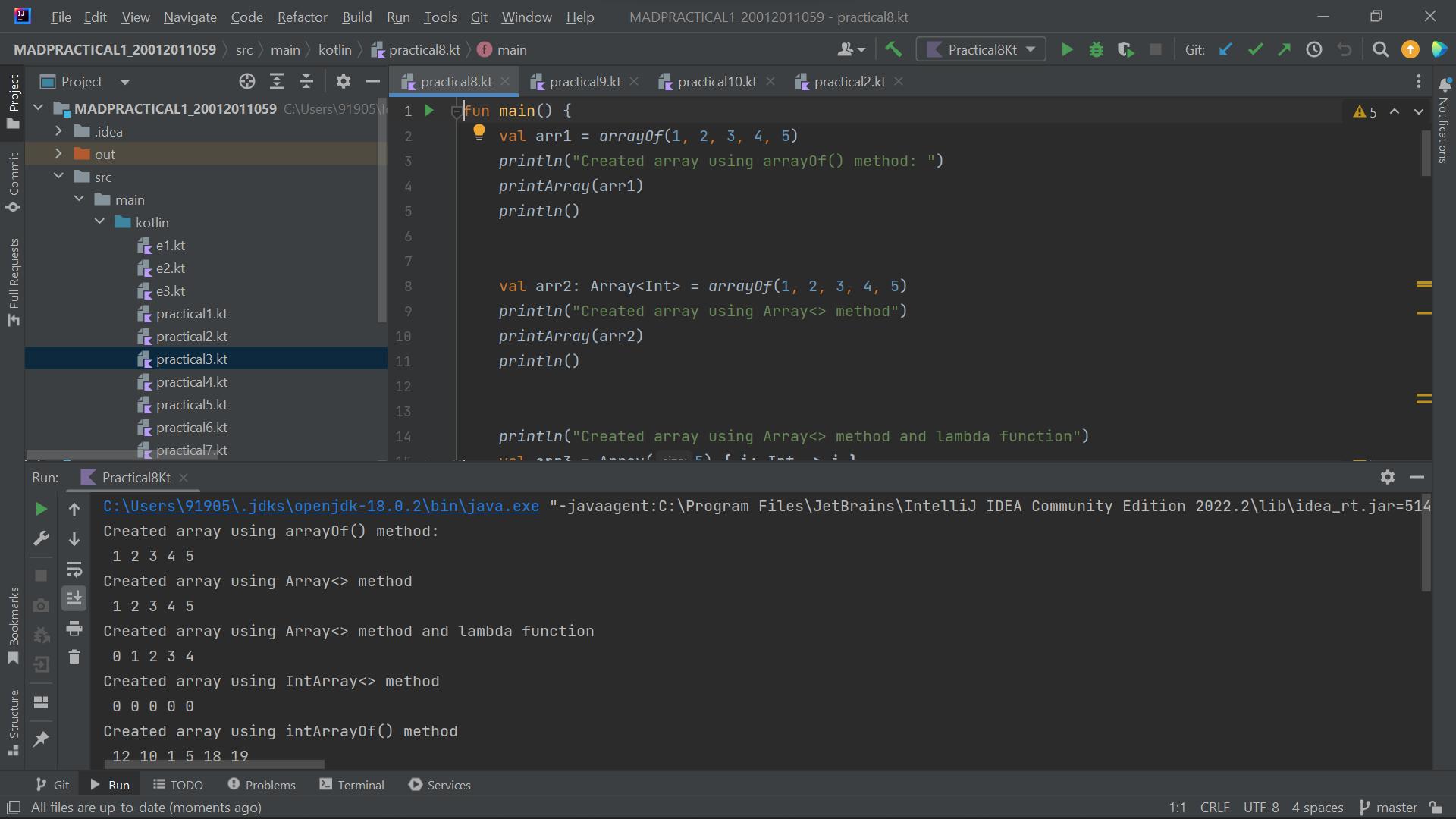
Task: Click Git Commit checkmark icon
Action: click(x=1255, y=50)
